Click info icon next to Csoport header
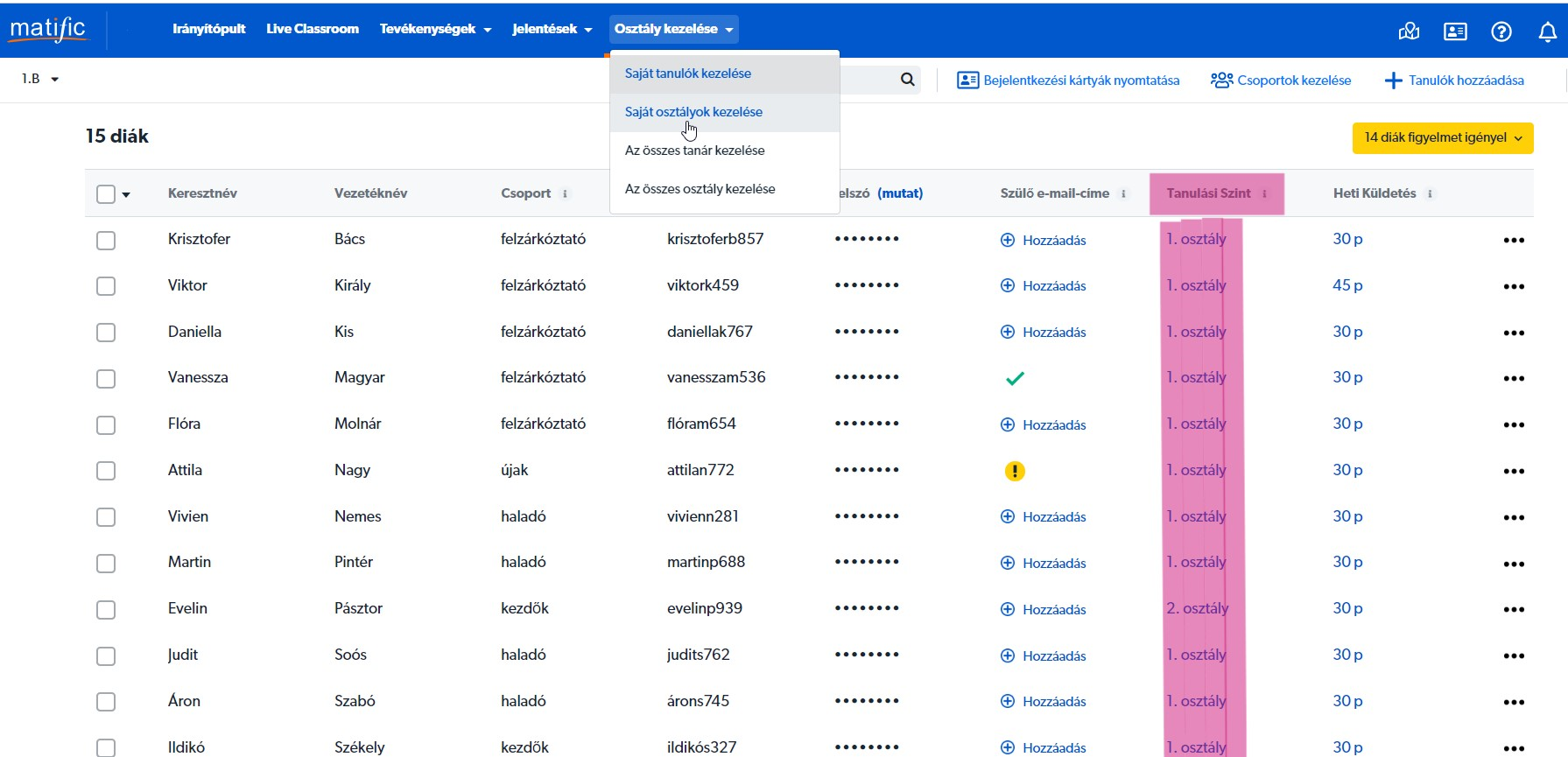This screenshot has width=1568, height=757. [x=565, y=194]
